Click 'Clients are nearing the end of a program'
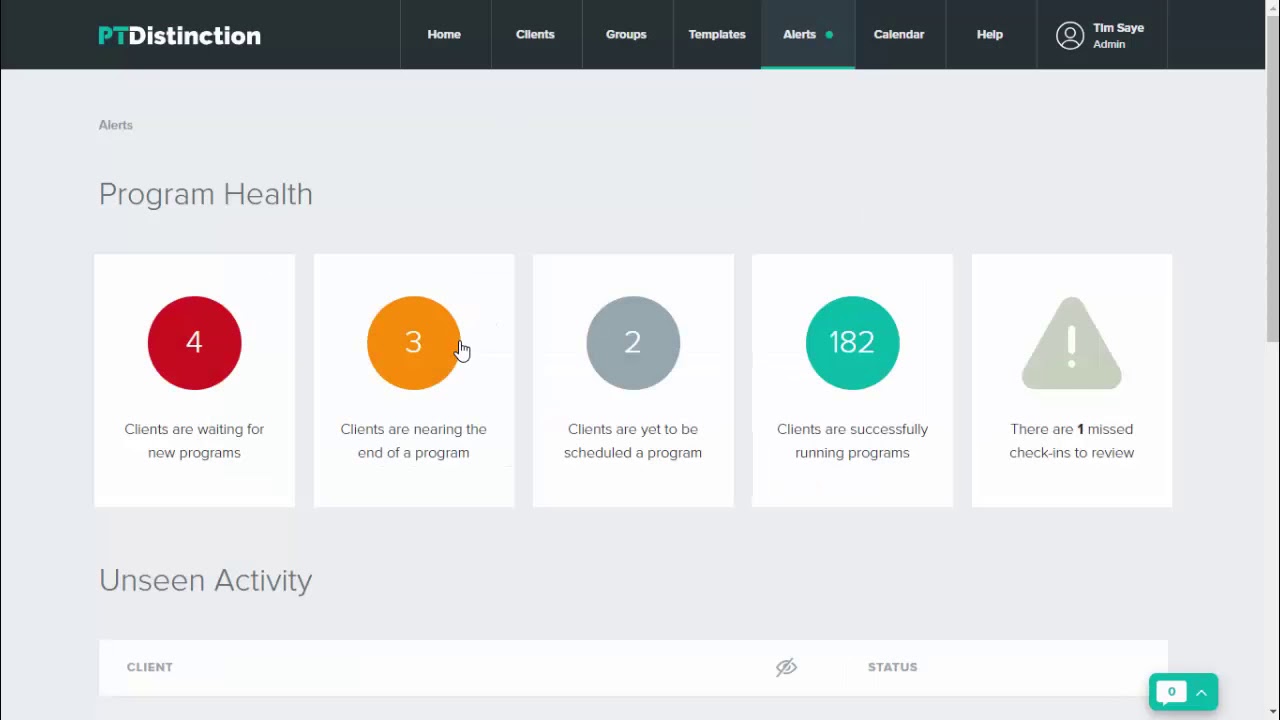 pos(413,441)
